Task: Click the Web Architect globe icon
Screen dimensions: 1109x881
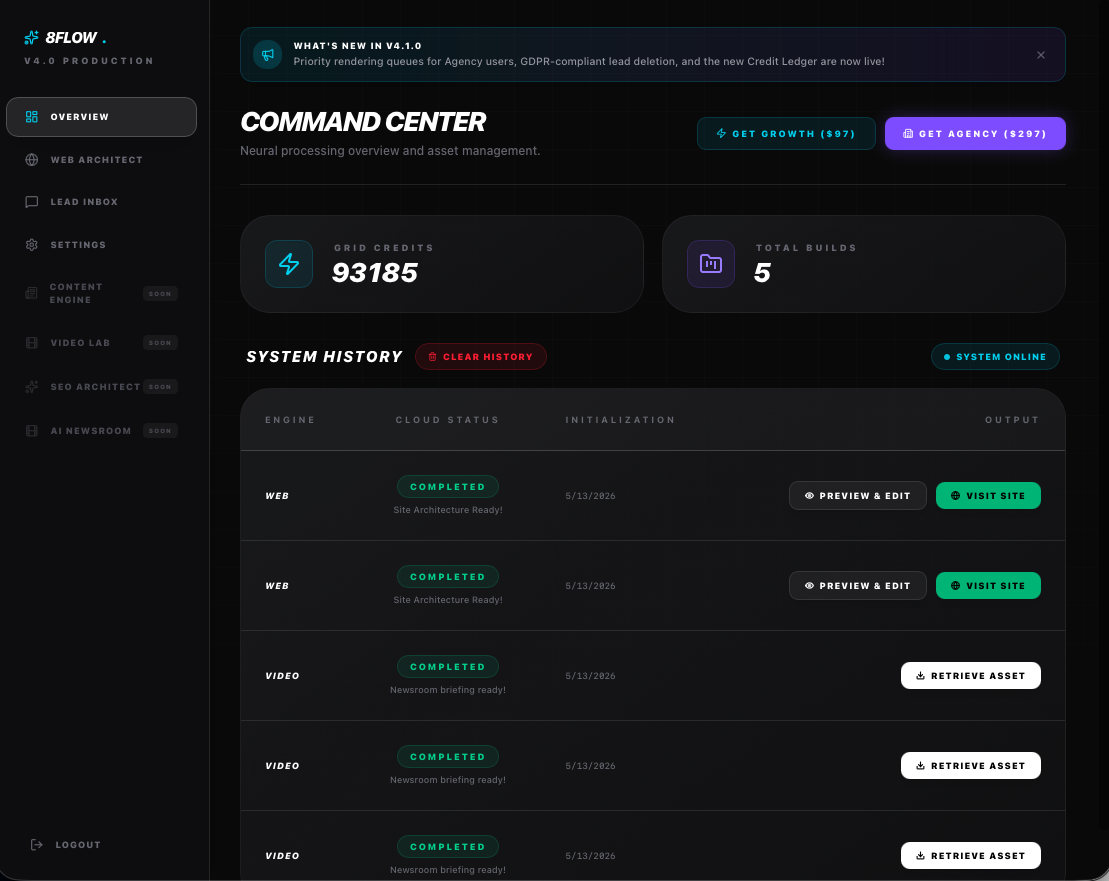Action: [x=32, y=160]
